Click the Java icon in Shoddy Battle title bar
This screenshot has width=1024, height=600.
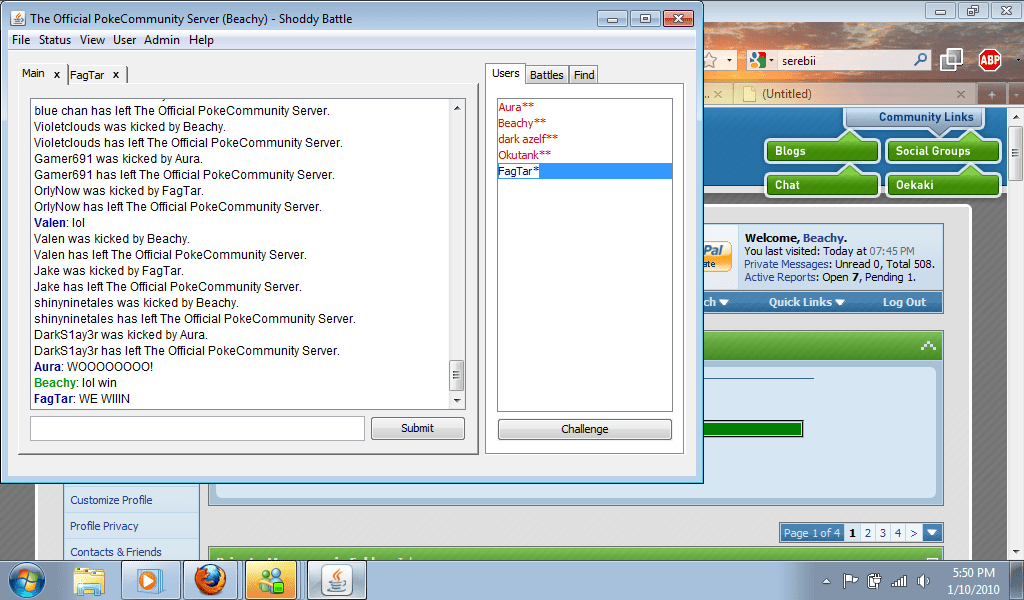click(18, 18)
